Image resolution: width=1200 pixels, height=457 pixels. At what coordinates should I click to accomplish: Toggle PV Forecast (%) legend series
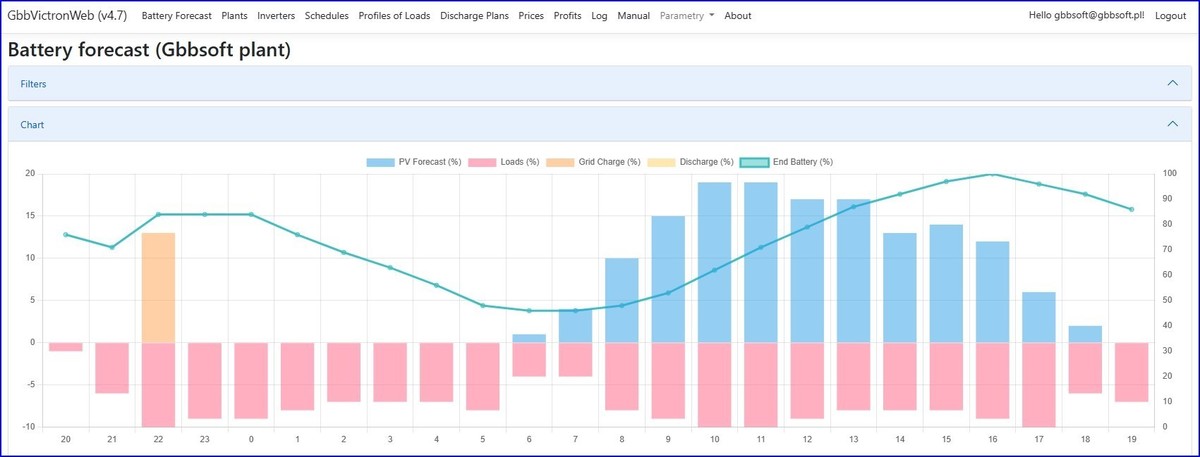(x=413, y=162)
